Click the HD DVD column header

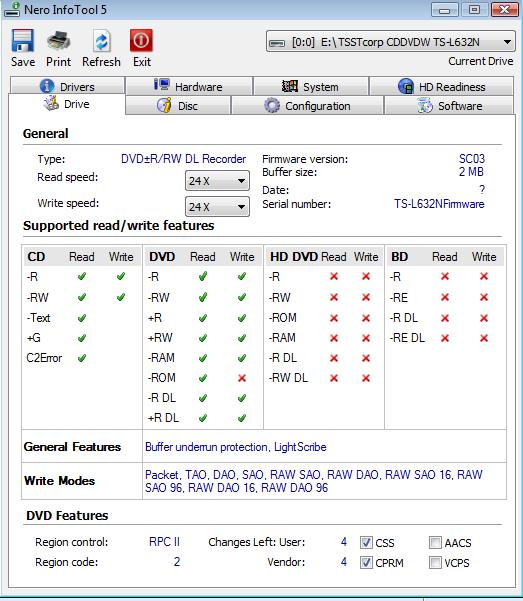[294, 256]
